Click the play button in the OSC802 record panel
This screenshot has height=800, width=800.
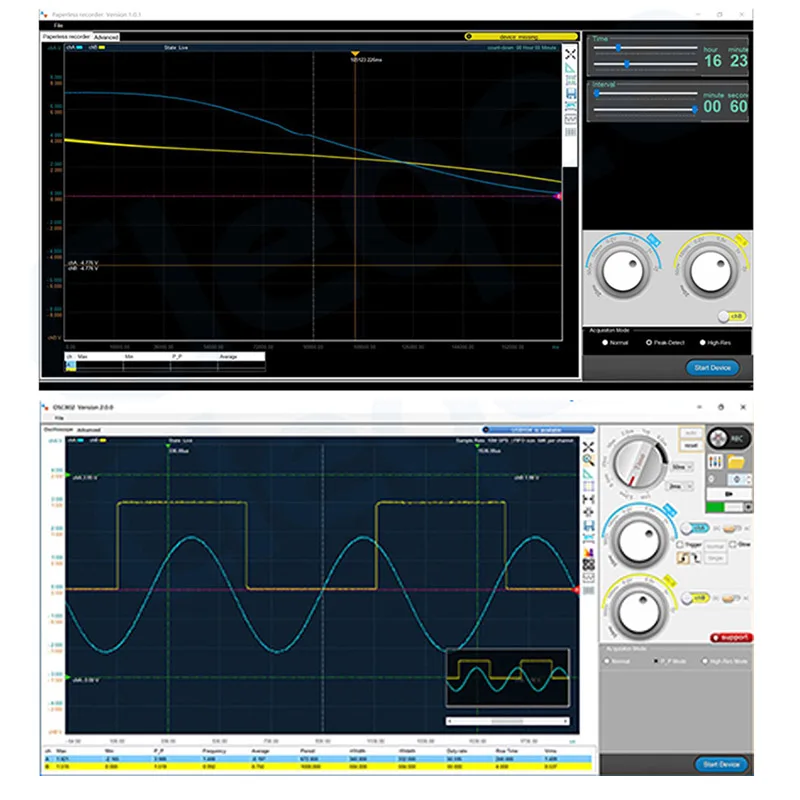[729, 493]
